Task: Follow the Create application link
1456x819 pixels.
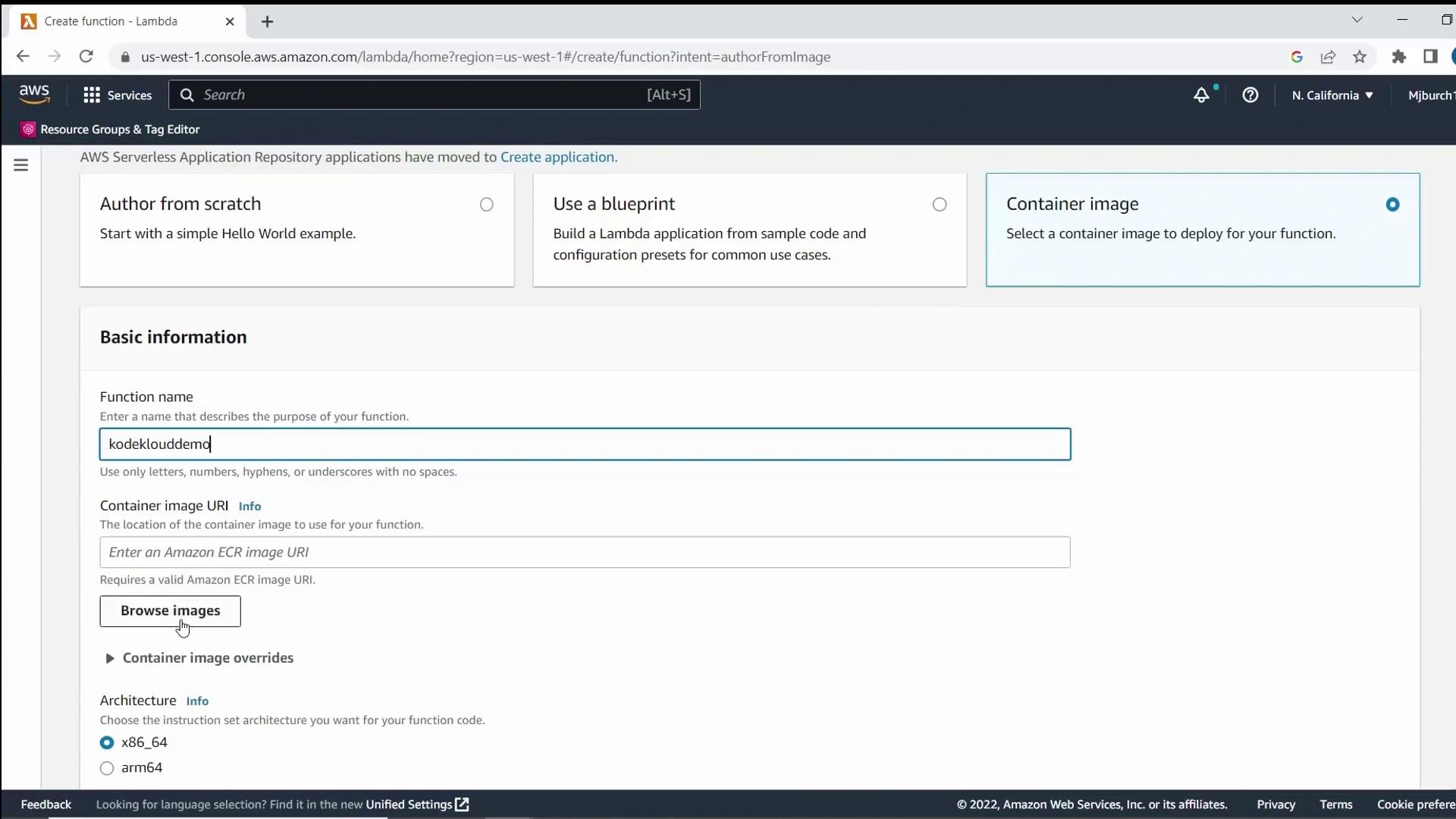Action: (557, 157)
